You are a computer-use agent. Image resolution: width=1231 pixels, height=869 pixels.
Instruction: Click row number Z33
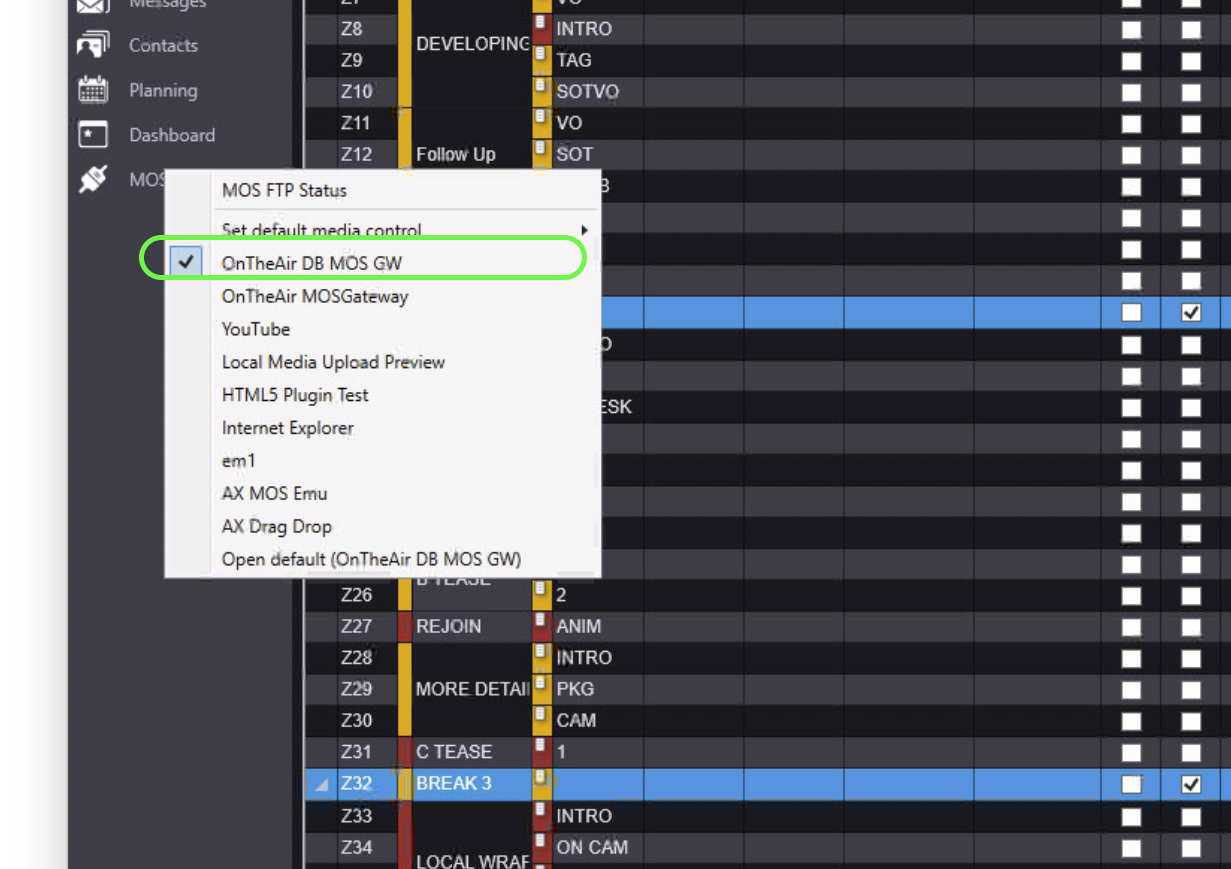point(356,816)
